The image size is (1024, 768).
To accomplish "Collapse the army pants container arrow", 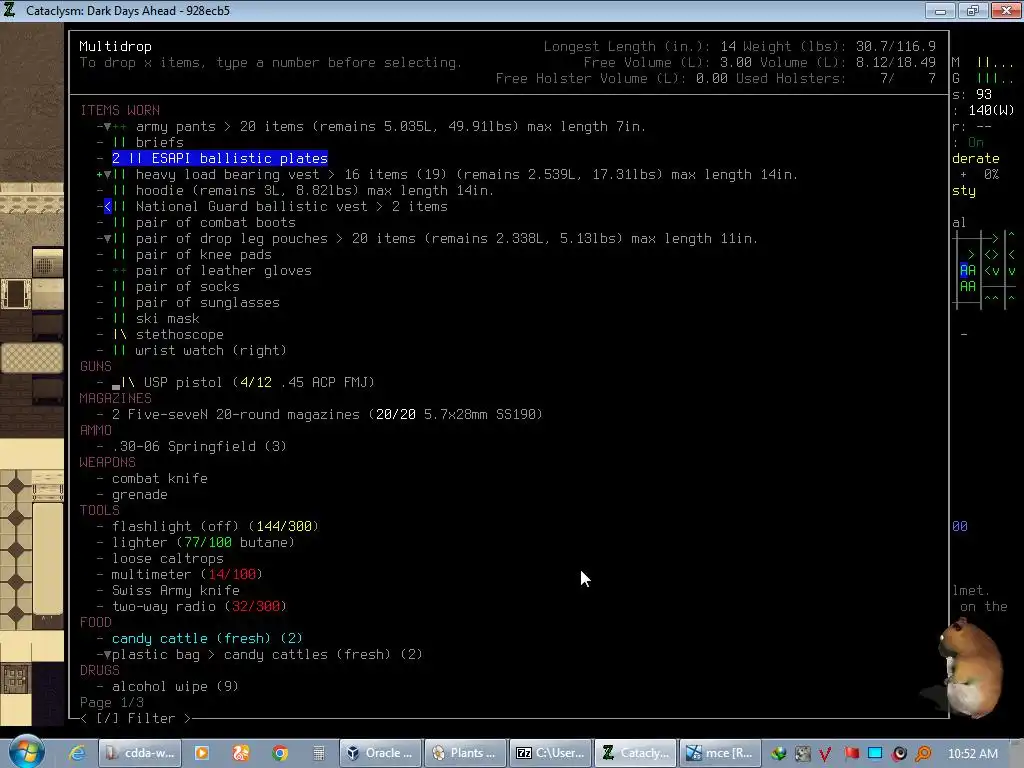I will (107, 127).
